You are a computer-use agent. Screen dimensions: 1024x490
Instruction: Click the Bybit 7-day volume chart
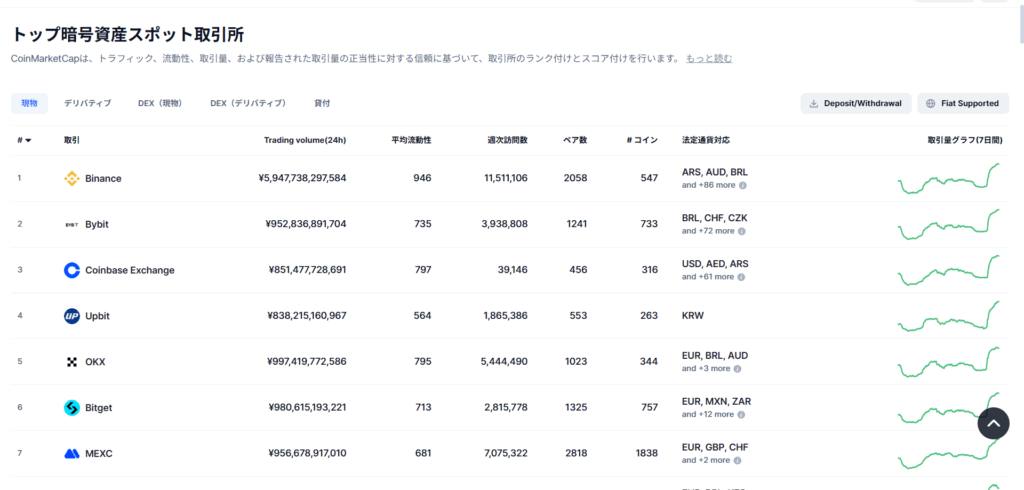[949, 224]
